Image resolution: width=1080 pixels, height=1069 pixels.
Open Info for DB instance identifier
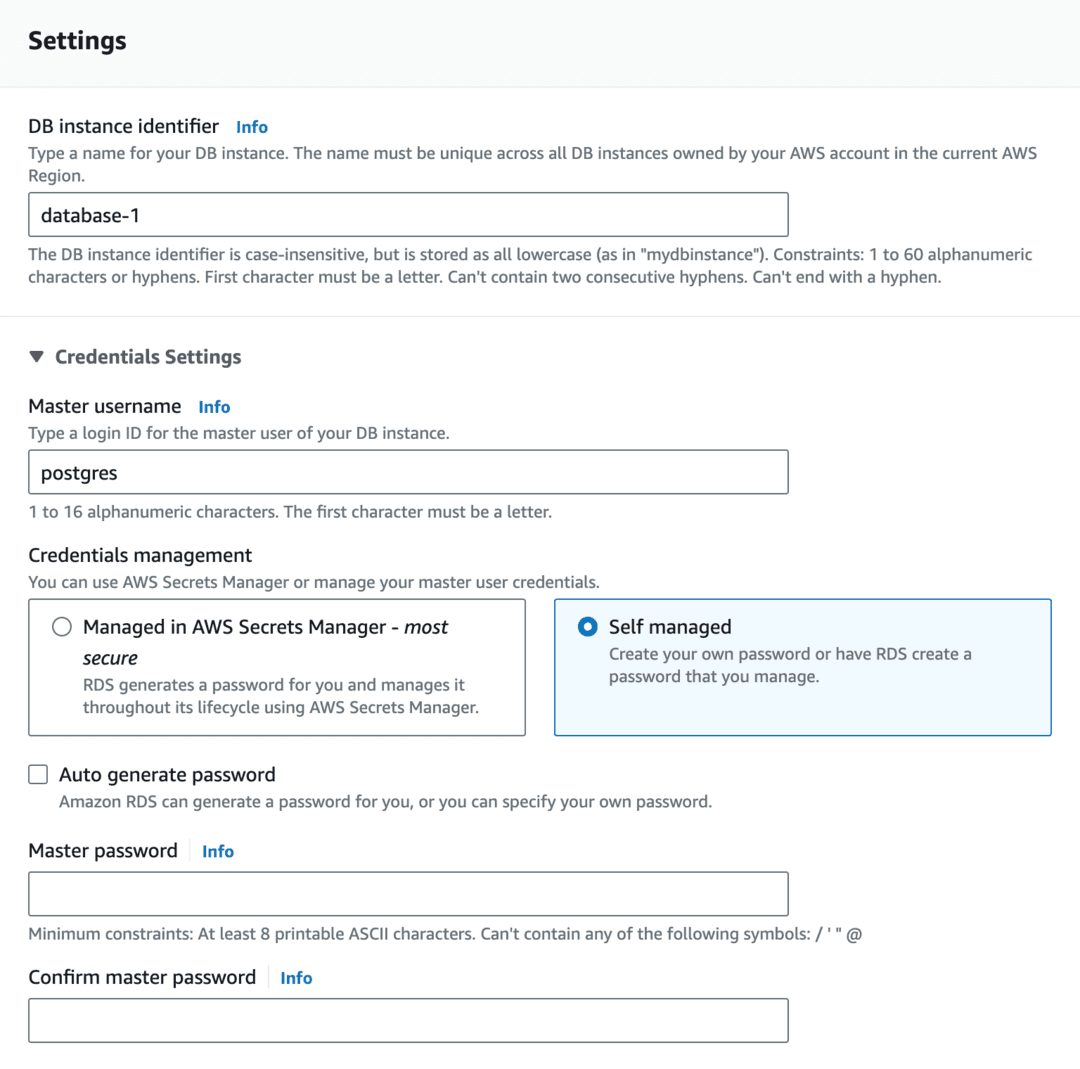point(251,127)
